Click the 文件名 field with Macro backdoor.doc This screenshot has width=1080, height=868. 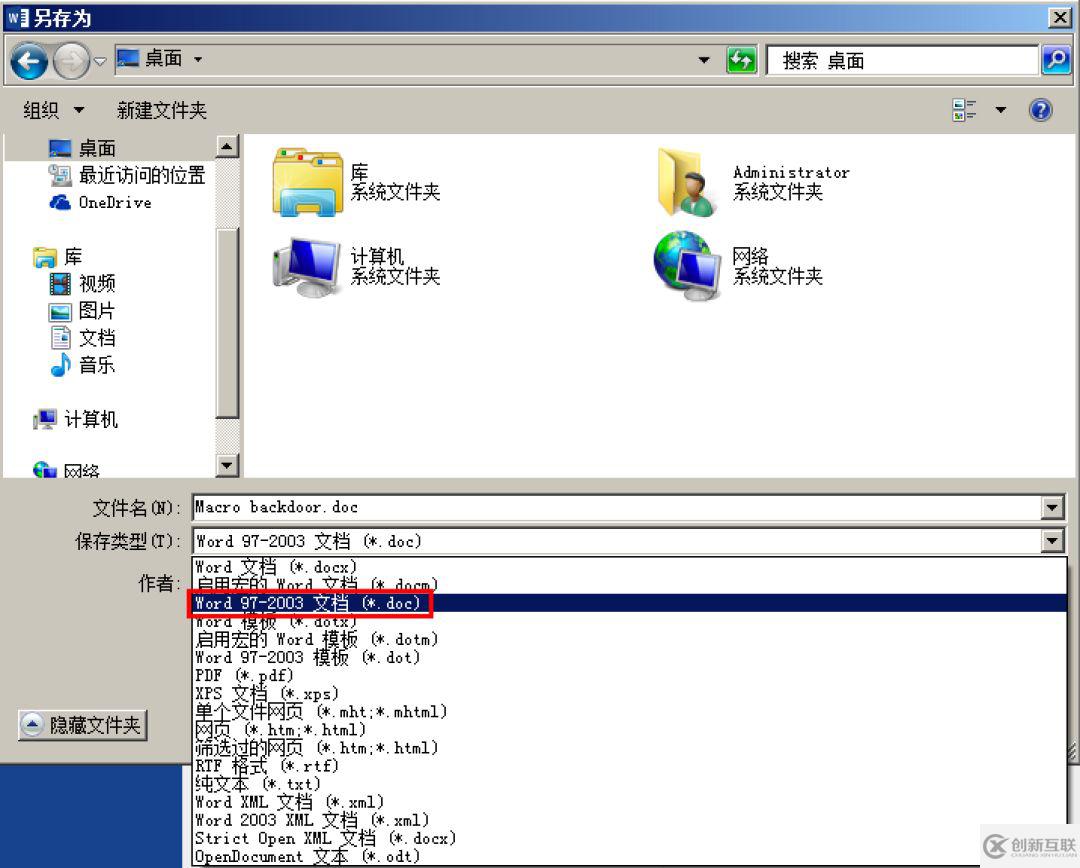click(616, 508)
